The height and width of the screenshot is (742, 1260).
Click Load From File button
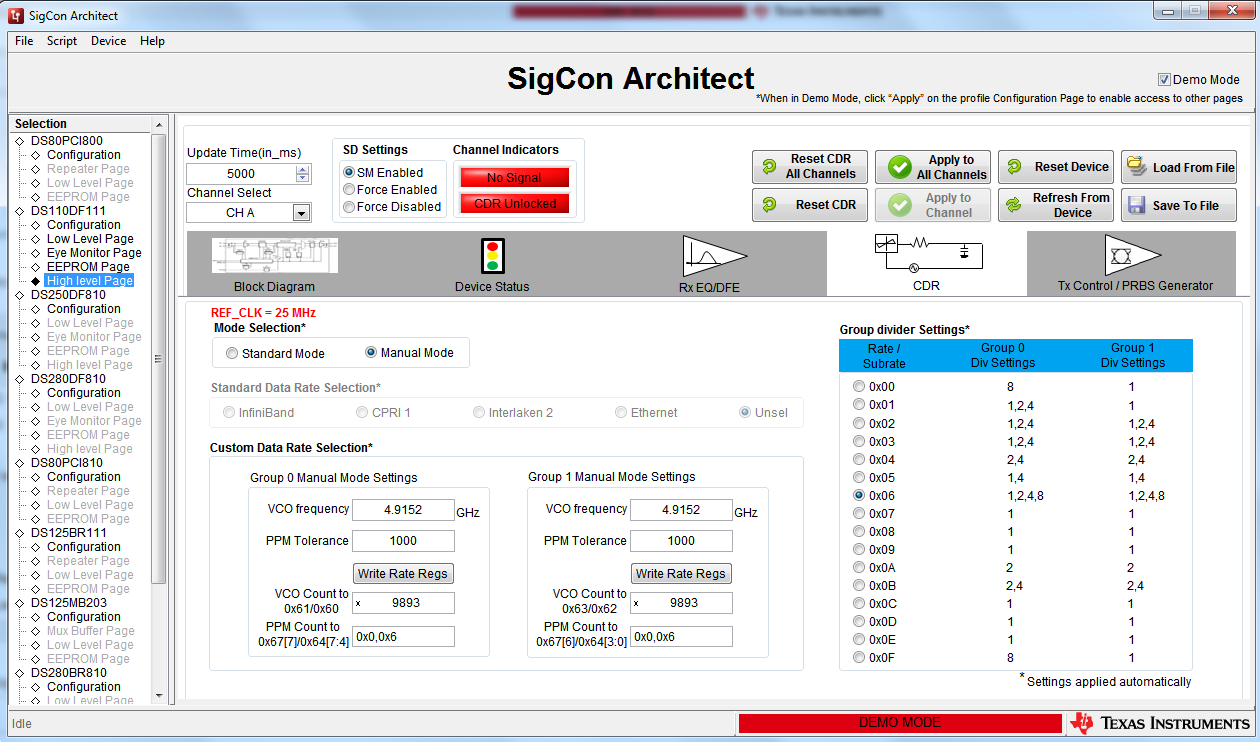tap(1179, 167)
